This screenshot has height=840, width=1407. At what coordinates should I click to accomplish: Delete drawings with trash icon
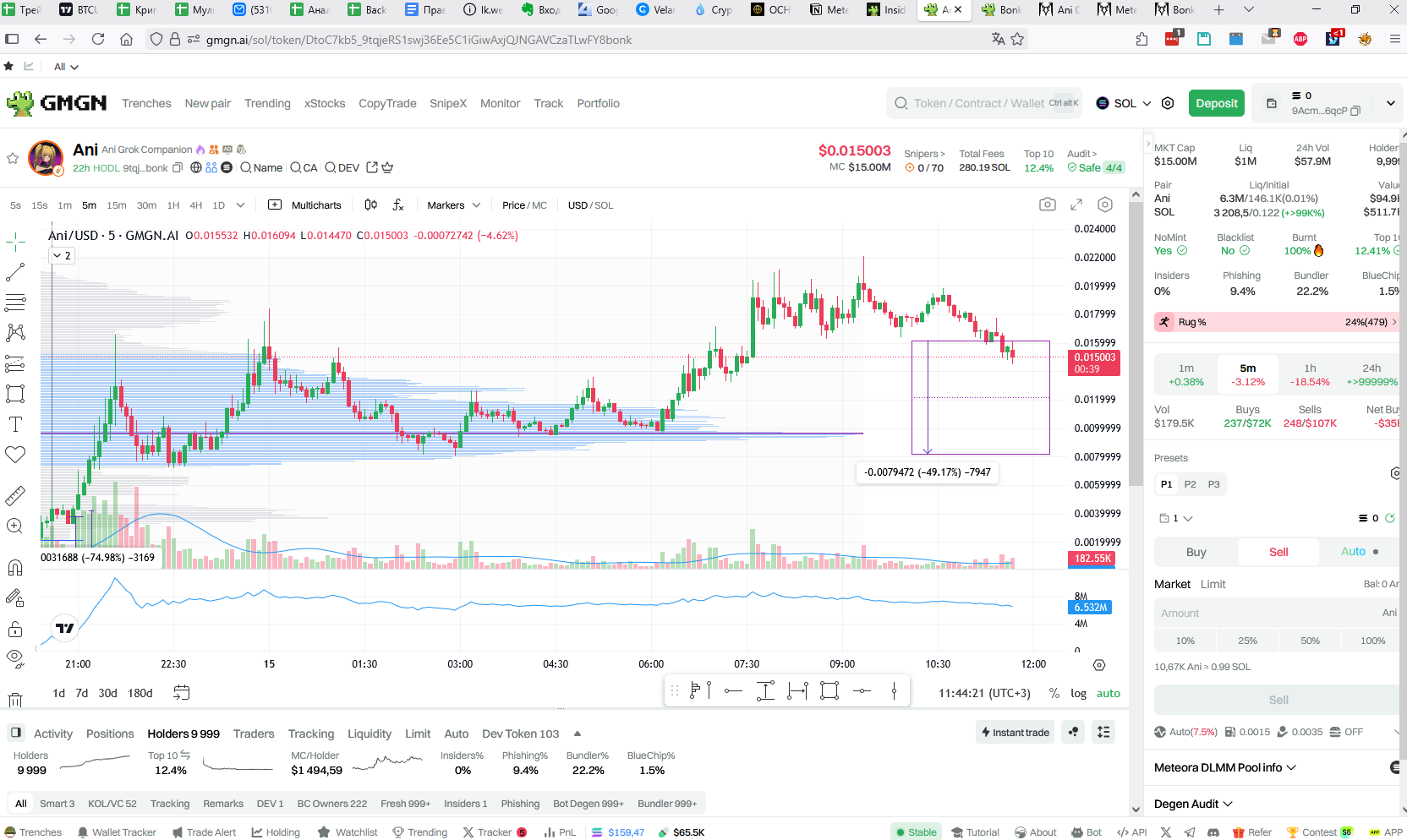[x=15, y=700]
